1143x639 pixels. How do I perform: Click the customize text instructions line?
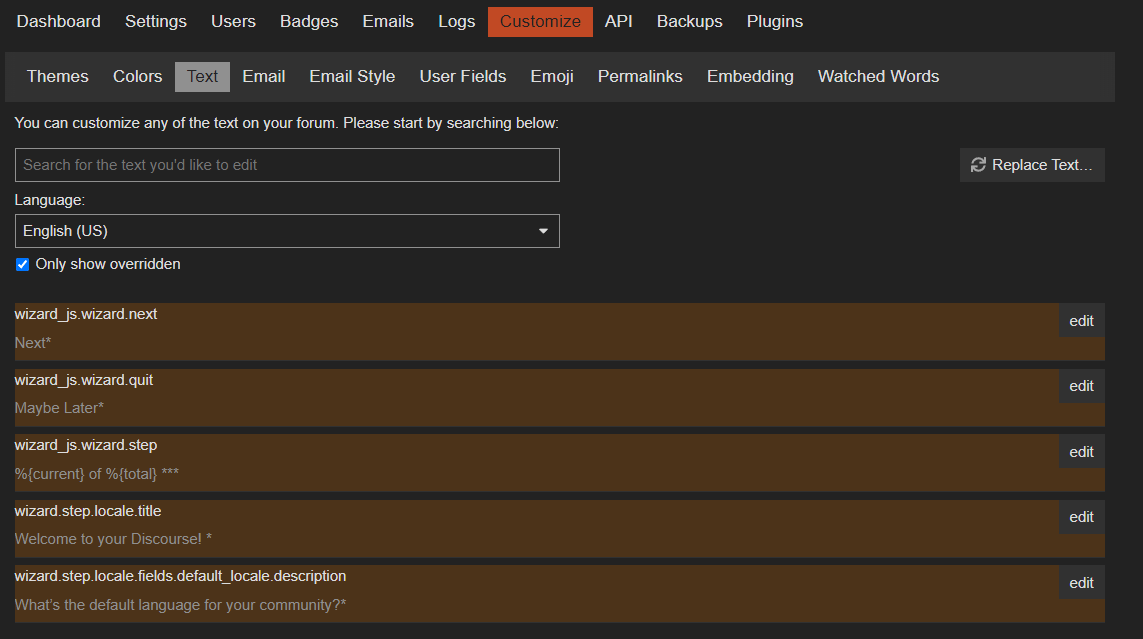tap(286, 123)
